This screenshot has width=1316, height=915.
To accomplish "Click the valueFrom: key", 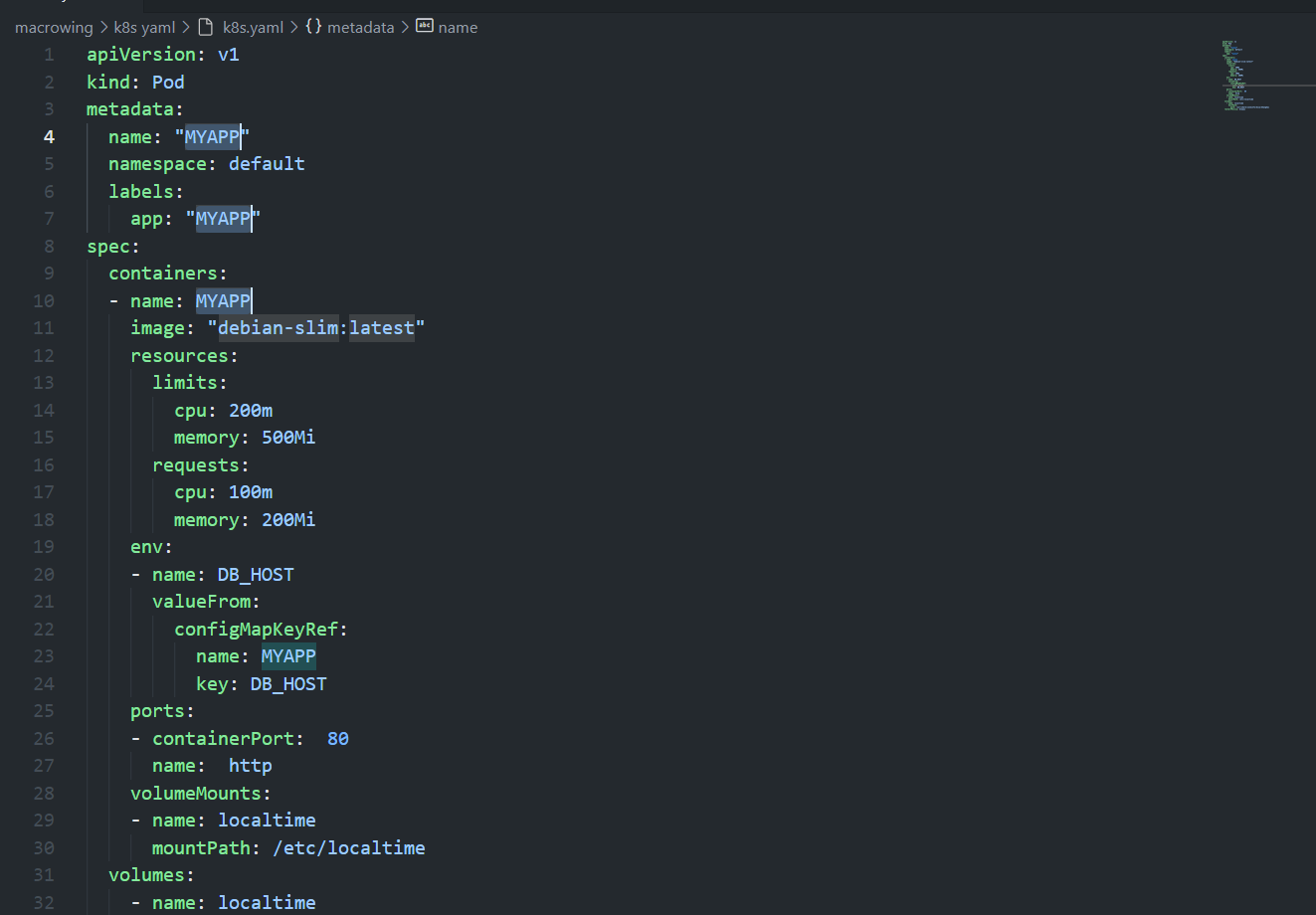I will (x=206, y=602).
